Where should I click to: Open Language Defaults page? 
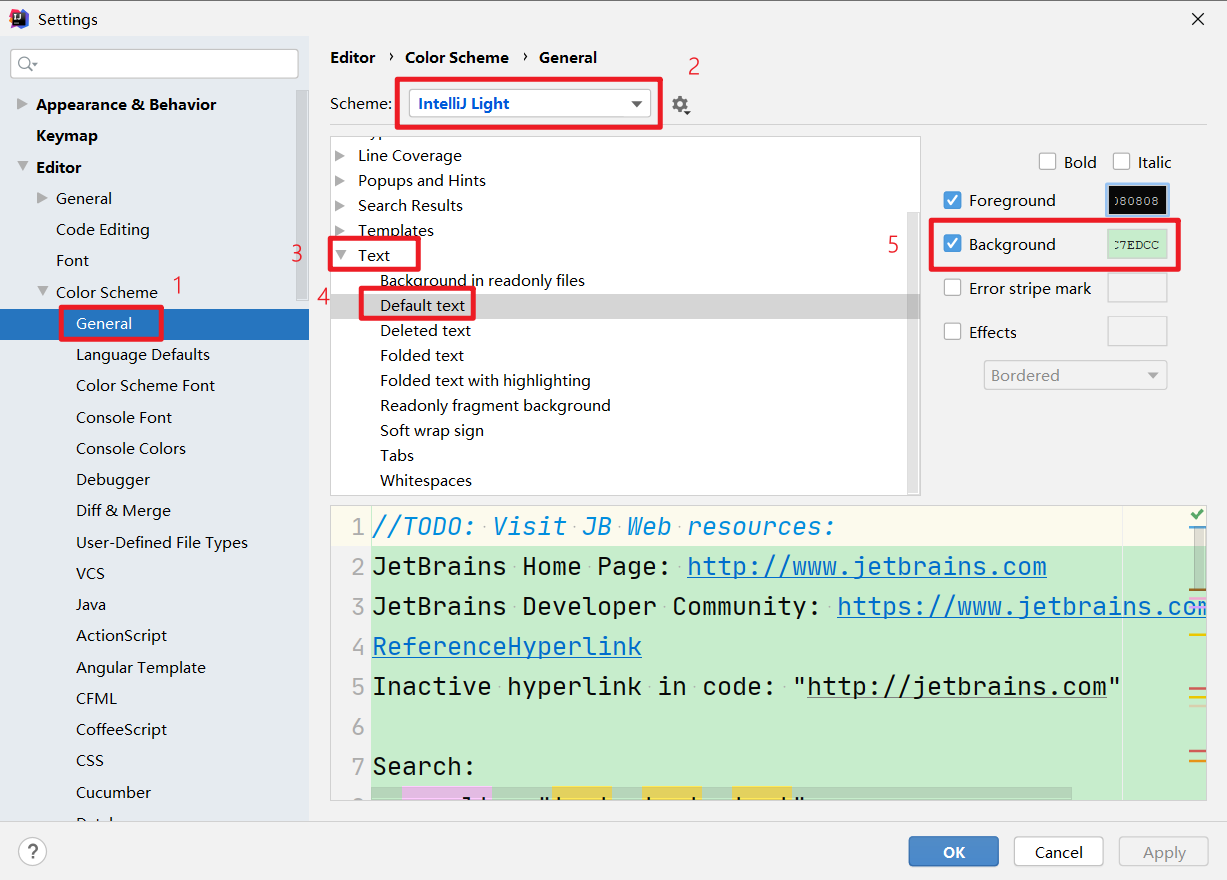pyautogui.click(x=143, y=355)
